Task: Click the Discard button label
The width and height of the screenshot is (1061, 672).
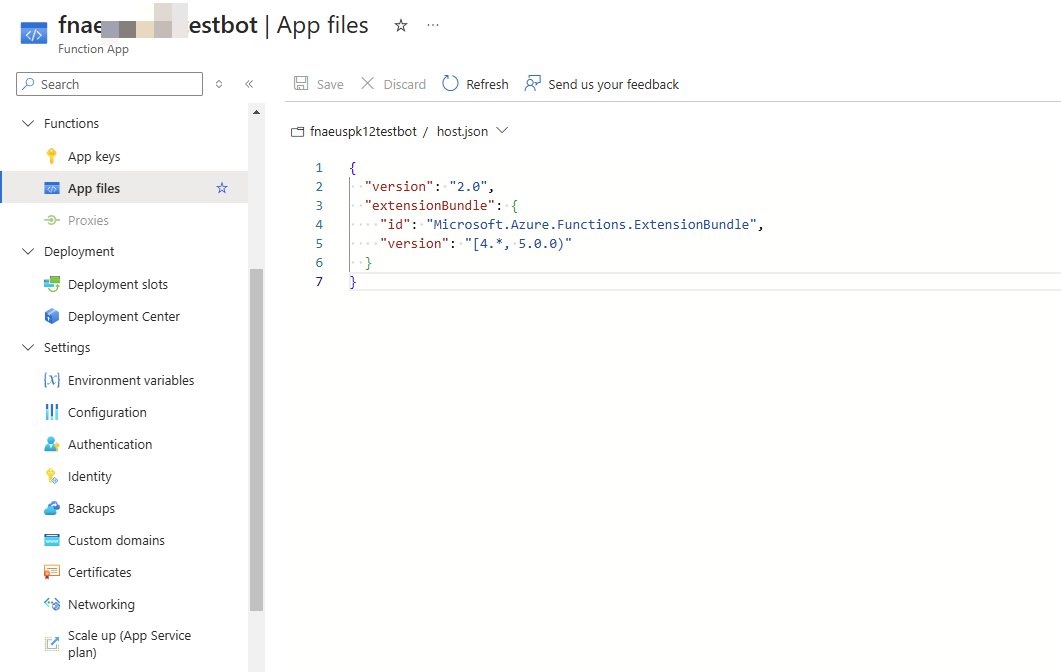Action: point(405,85)
